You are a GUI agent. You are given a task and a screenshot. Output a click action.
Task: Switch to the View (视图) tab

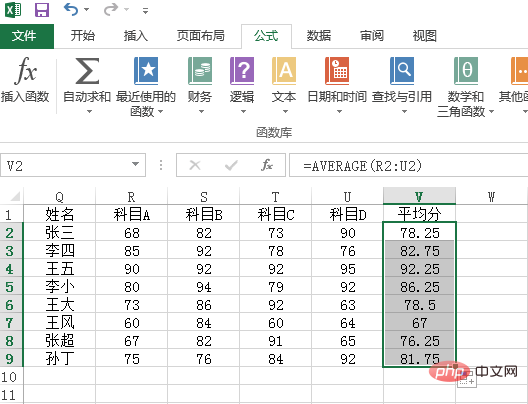click(x=424, y=36)
